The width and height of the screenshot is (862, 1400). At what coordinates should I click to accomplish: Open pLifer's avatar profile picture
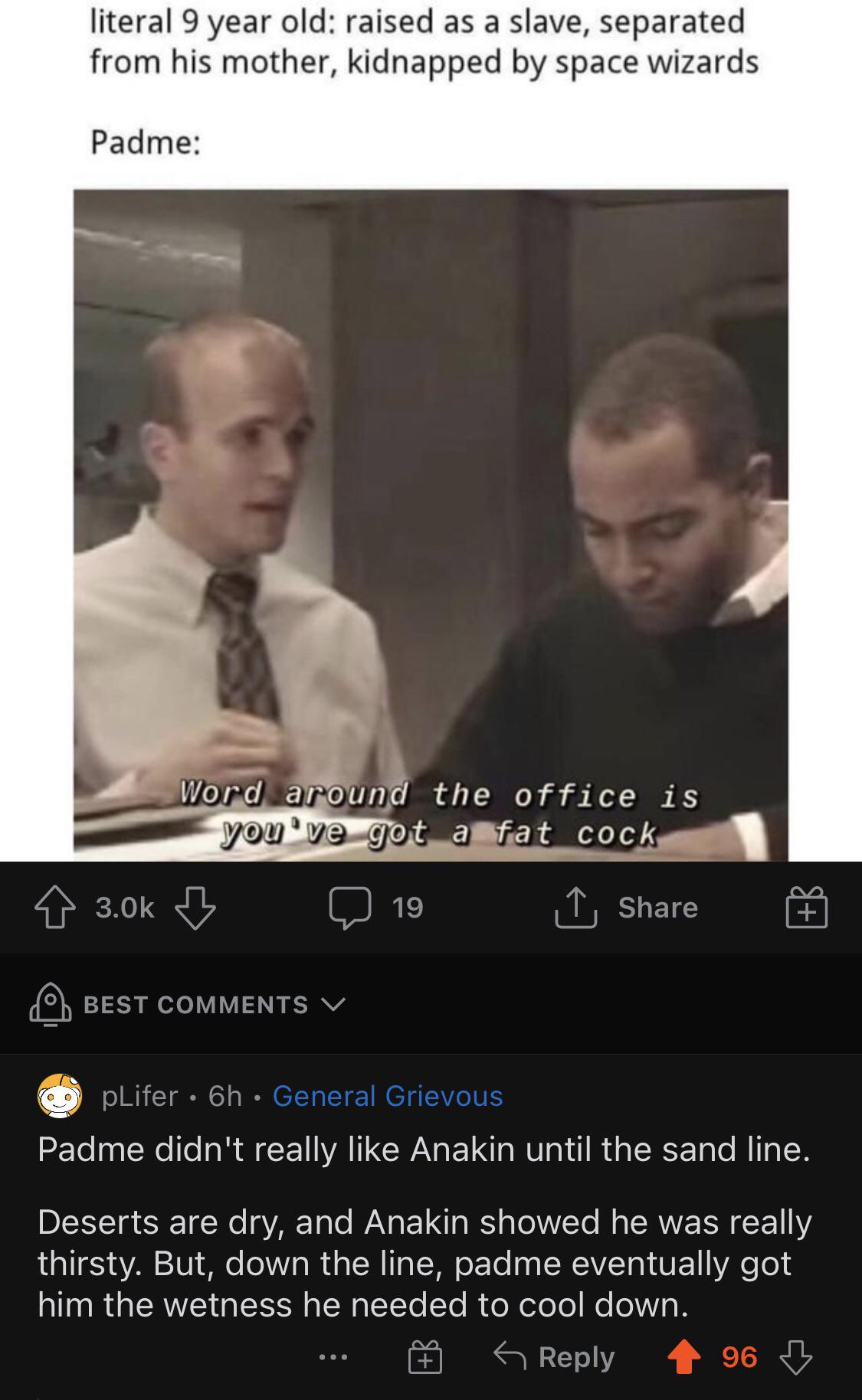[x=60, y=1096]
